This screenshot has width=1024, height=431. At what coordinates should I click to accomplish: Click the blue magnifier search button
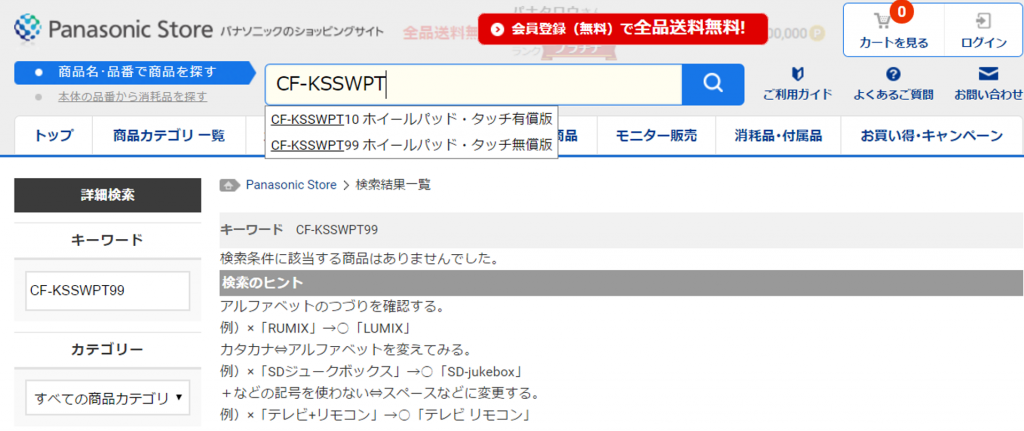pos(712,84)
